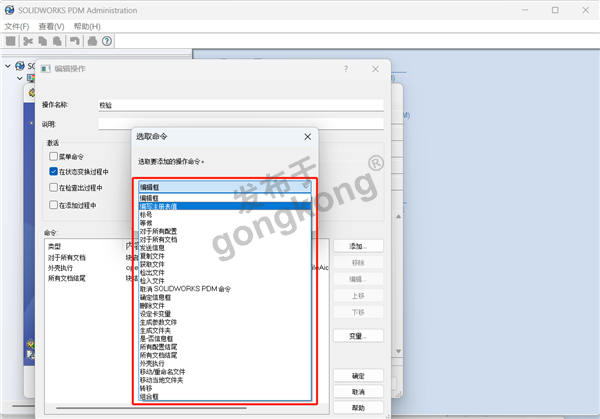This screenshot has height=419, width=600.
Task: Click the 编辑... button
Action: pyautogui.click(x=358, y=279)
